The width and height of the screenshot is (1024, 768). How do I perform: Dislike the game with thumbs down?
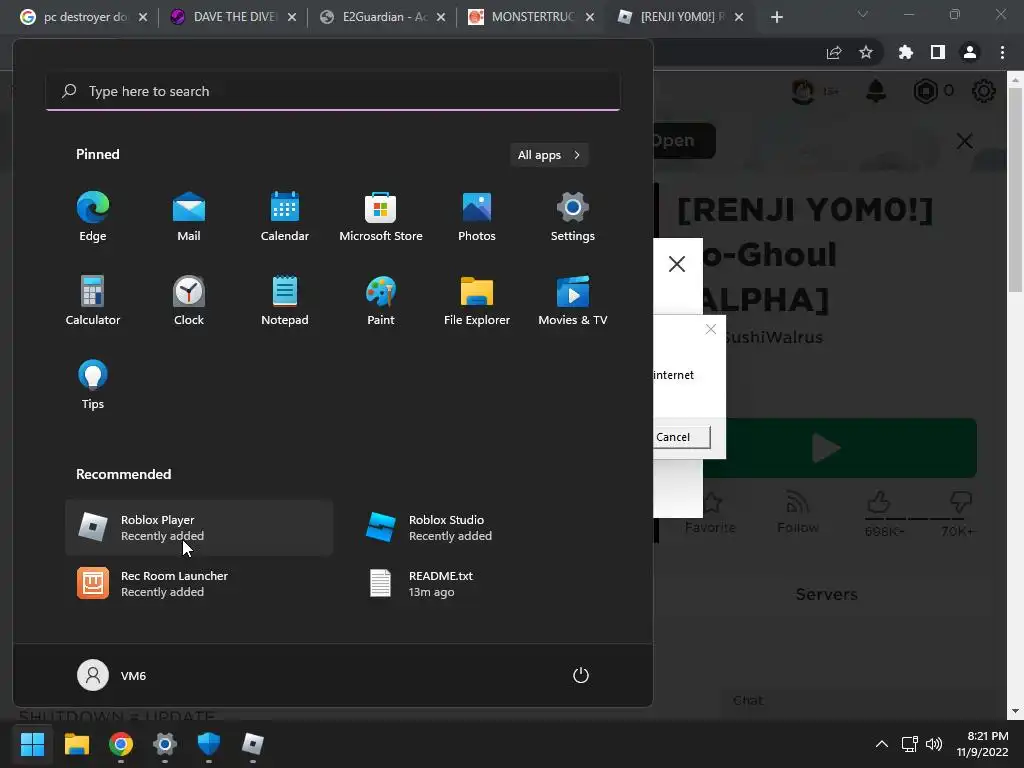coord(960,503)
